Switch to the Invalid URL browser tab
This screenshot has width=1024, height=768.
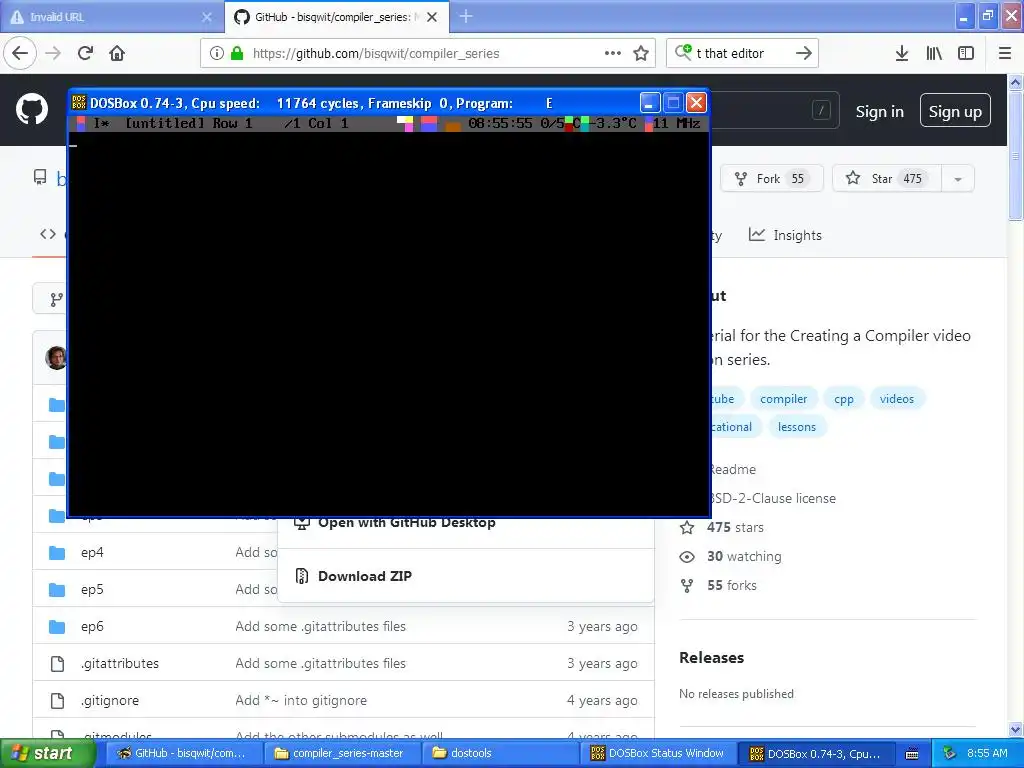pos(111,17)
